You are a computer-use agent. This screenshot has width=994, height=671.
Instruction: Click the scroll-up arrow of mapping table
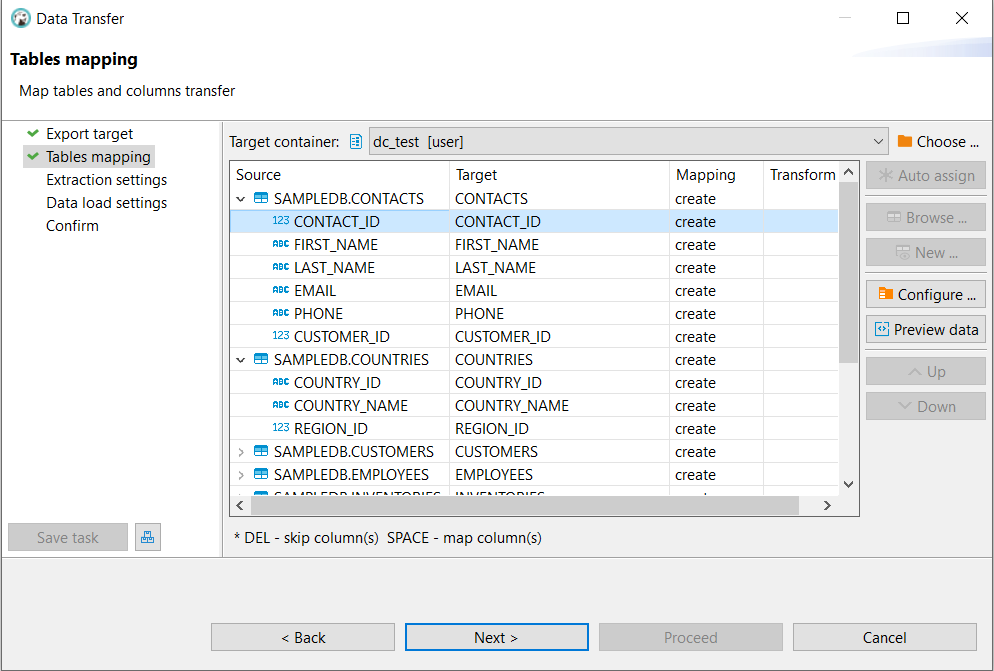click(x=848, y=172)
